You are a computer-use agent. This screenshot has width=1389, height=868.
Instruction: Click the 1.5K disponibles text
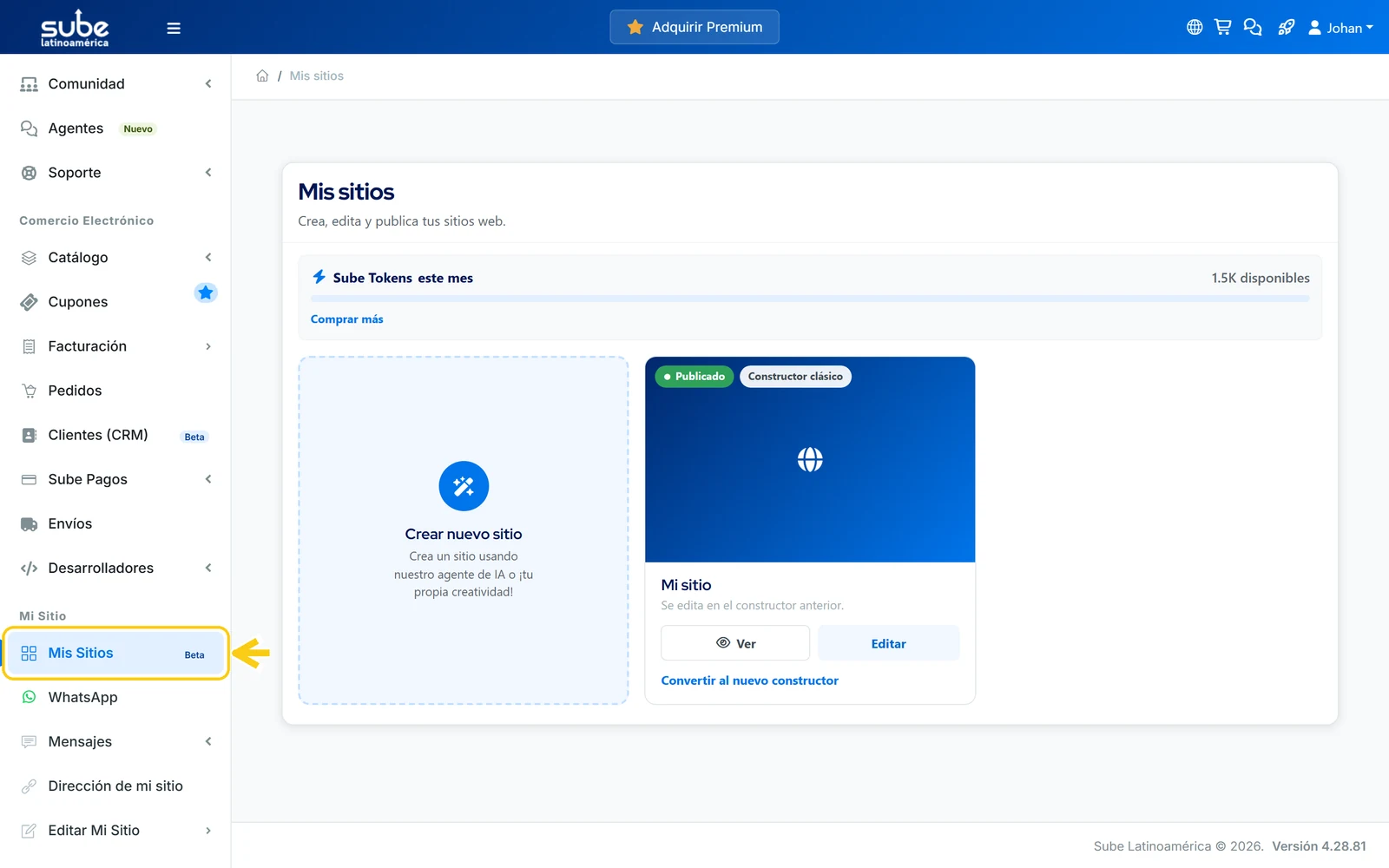[x=1261, y=278]
